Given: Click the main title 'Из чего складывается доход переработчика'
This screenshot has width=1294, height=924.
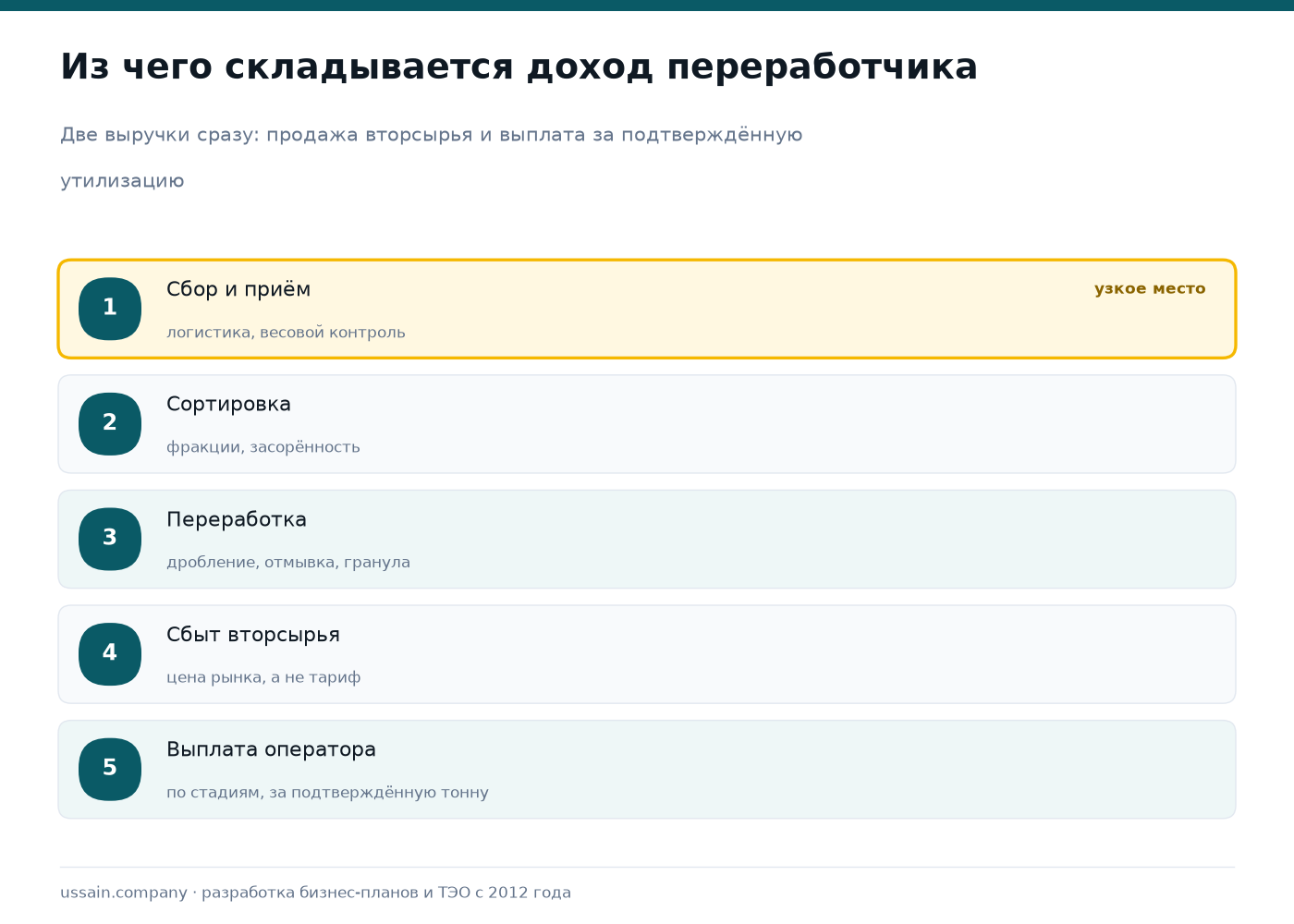Looking at the screenshot, I should 519,67.
